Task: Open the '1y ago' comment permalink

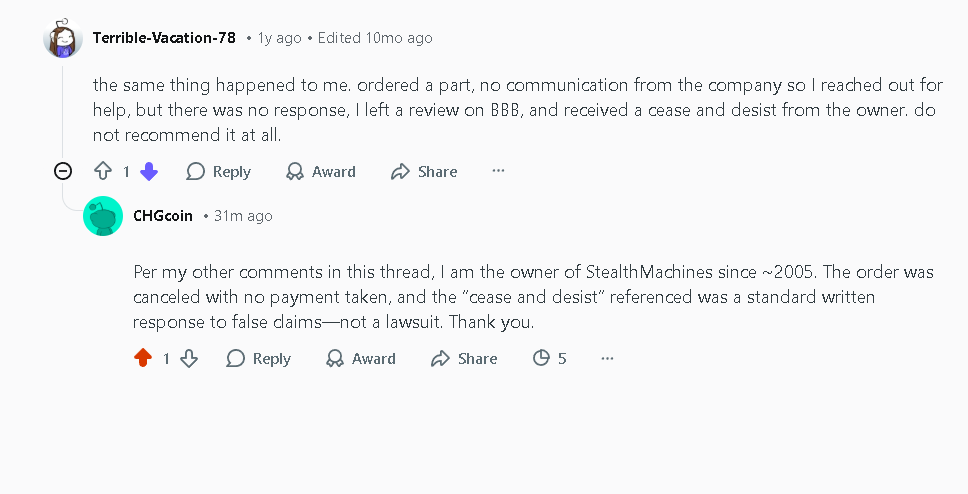Action: [x=279, y=38]
